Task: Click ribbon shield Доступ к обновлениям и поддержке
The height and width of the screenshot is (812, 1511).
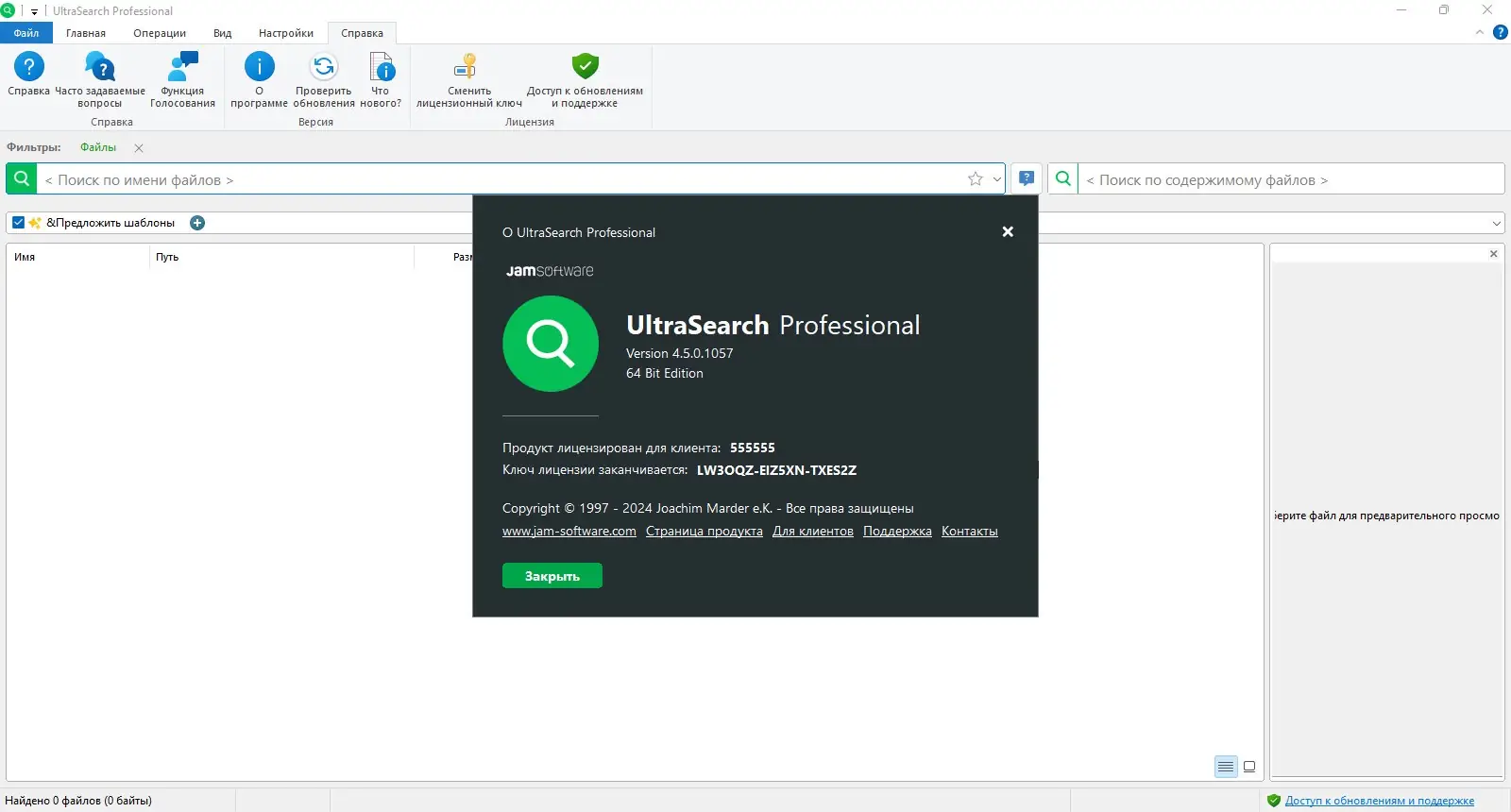Action: pyautogui.click(x=585, y=79)
